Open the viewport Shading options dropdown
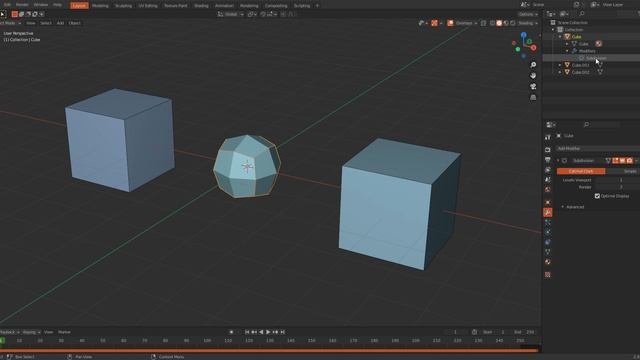This screenshot has width=640, height=360. tap(528, 23)
